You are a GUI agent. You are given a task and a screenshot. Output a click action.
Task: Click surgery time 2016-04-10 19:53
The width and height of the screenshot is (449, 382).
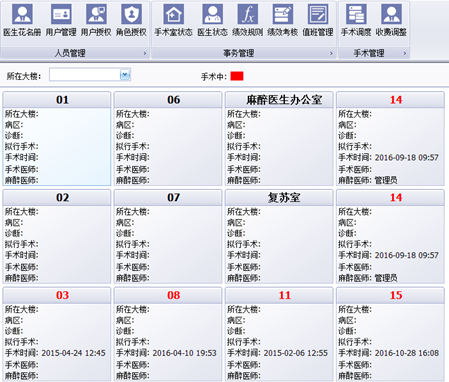(x=185, y=353)
